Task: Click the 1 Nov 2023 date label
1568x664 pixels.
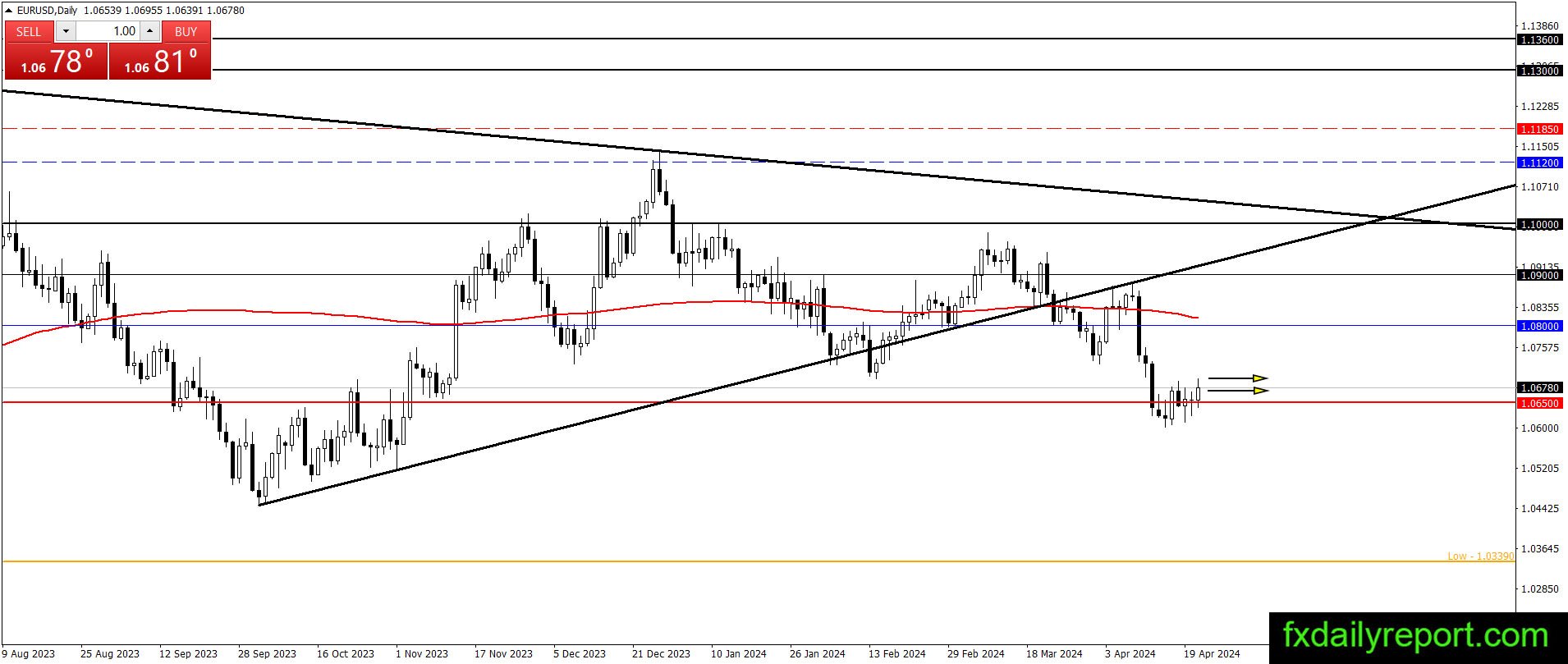Action: (422, 654)
